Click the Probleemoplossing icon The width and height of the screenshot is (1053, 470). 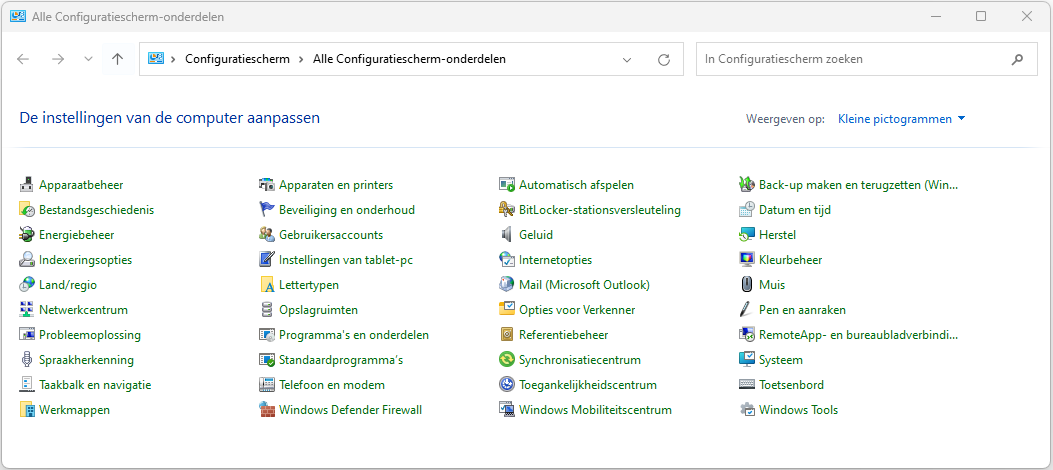click(x=27, y=335)
